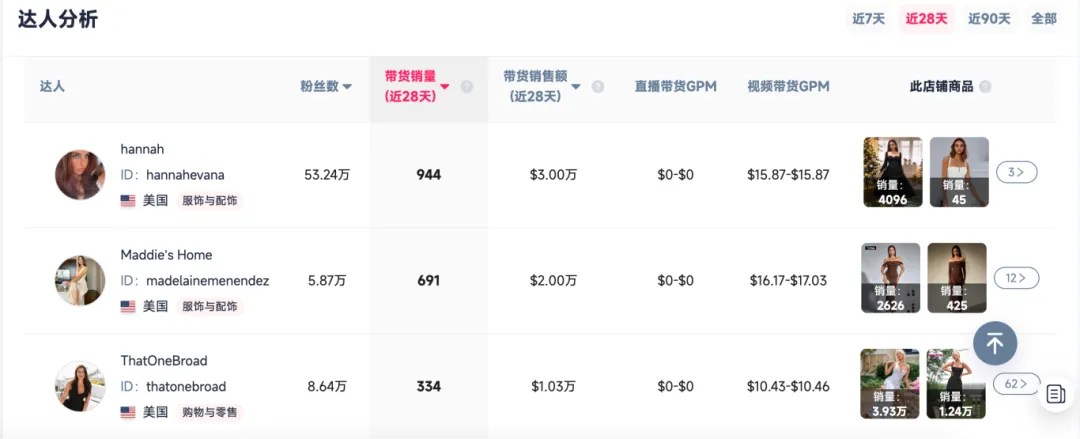Select the 近28天 time range
1080x439 pixels.
point(926,18)
